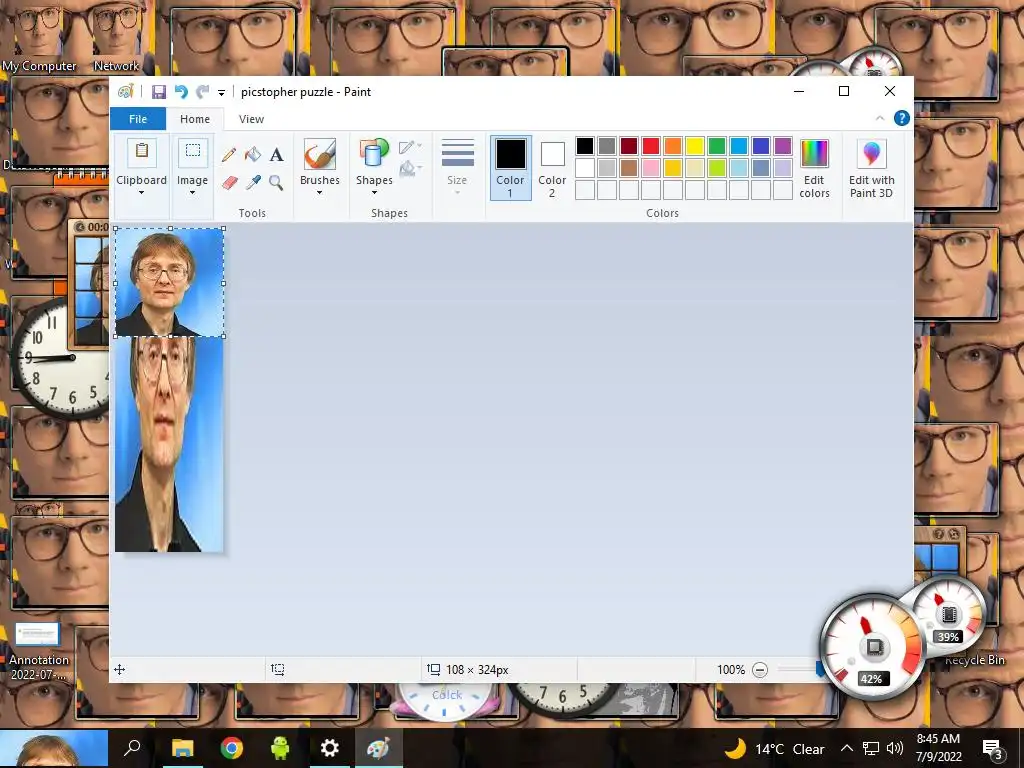Viewport: 1024px width, 768px height.
Task: Open Customize Quick Access Toolbar dropdown
Action: (x=221, y=93)
